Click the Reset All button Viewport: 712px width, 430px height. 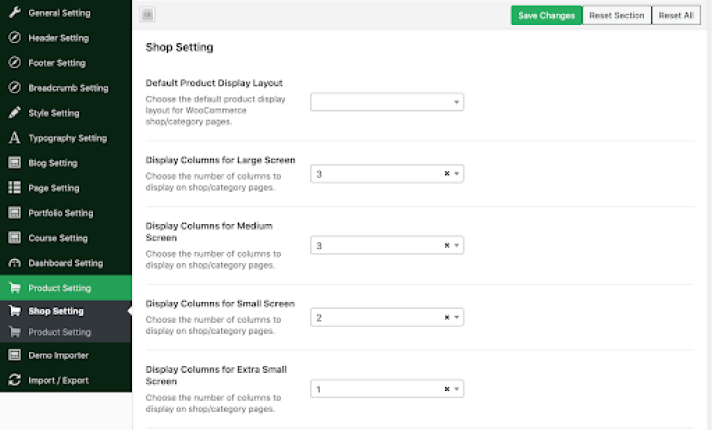point(676,15)
